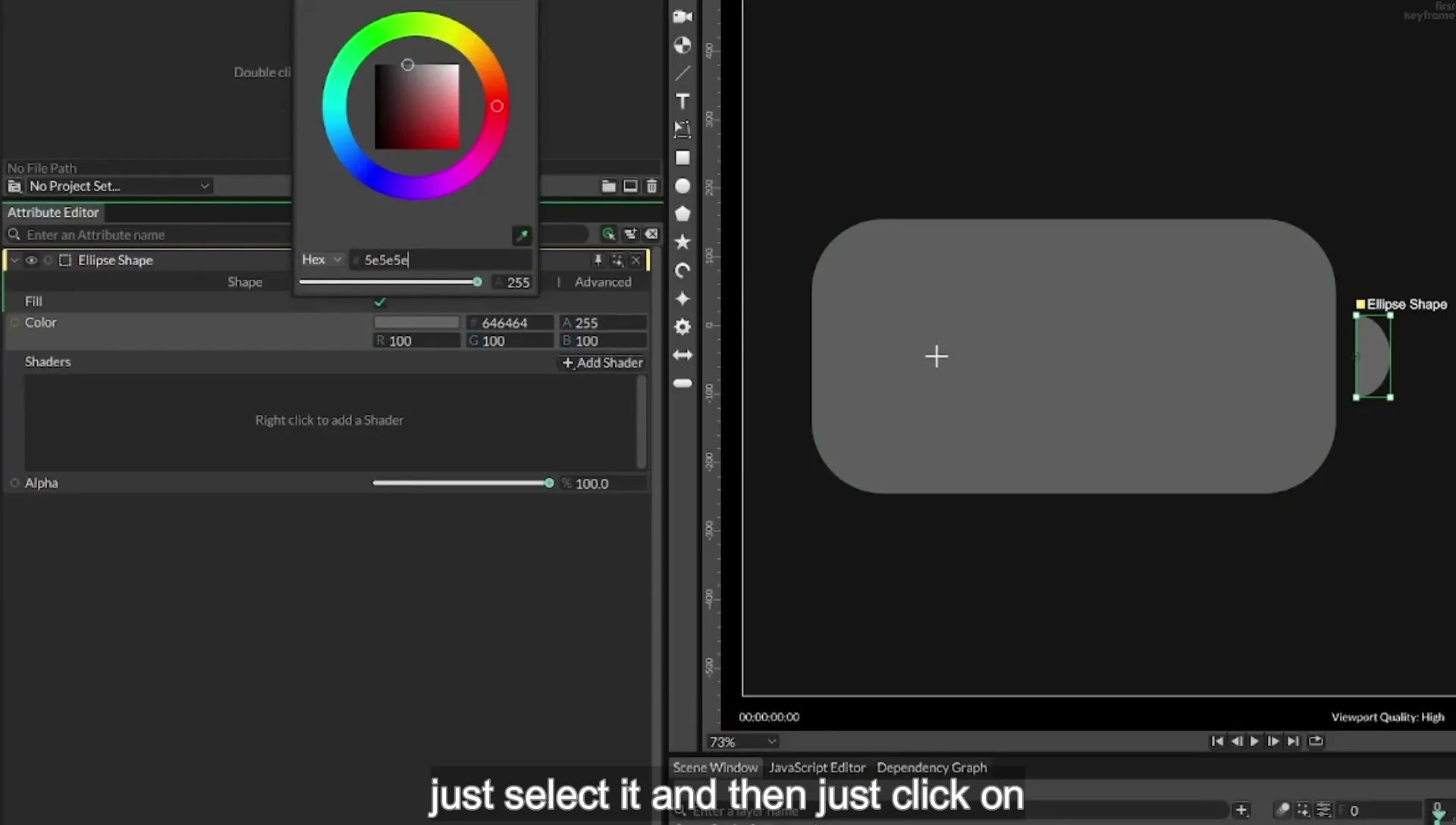Select the Cog shape tool
This screenshot has height=825, width=1456.
pos(682,327)
